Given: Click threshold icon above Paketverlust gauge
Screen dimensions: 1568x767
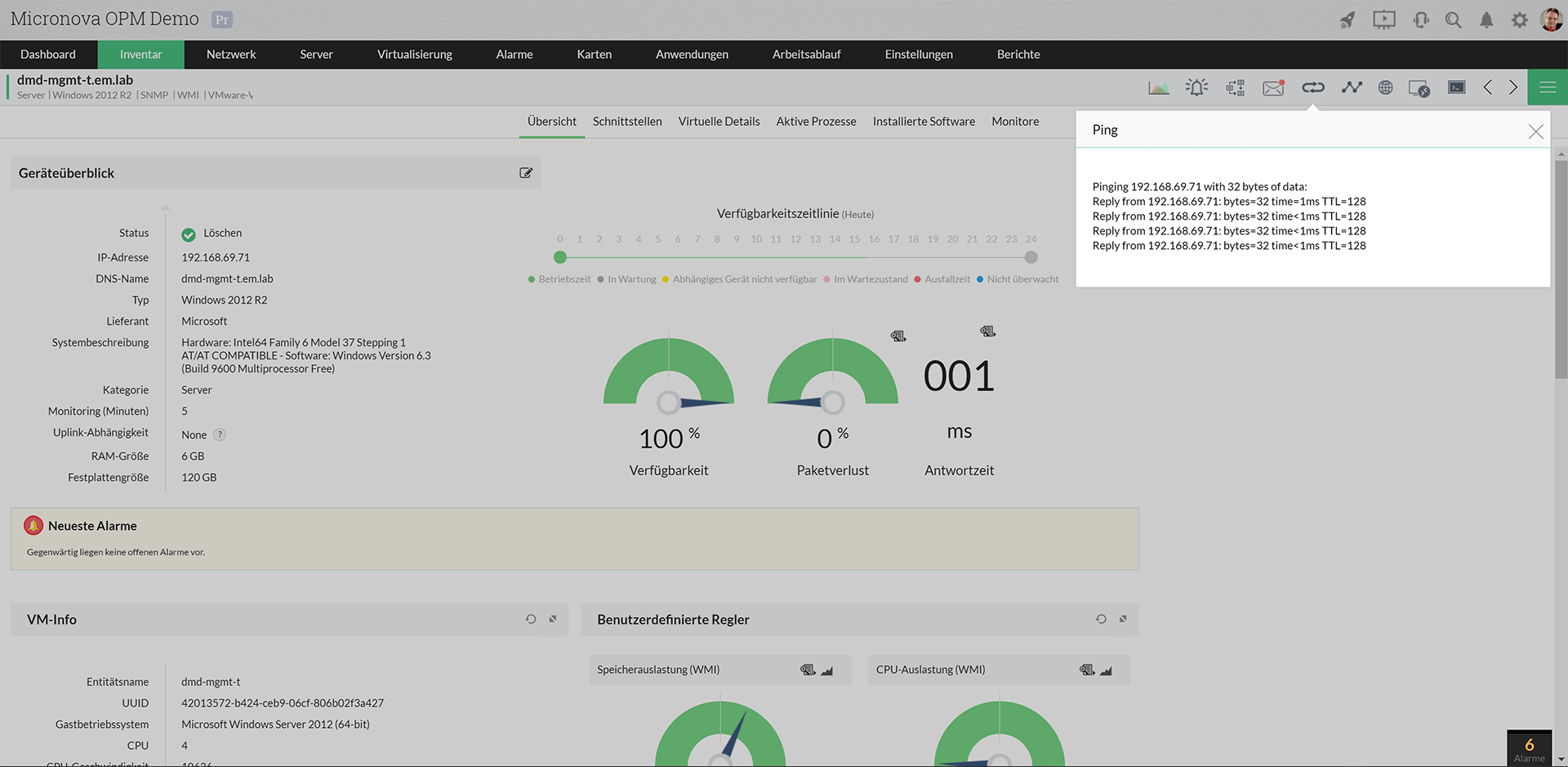Looking at the screenshot, I should point(898,337).
